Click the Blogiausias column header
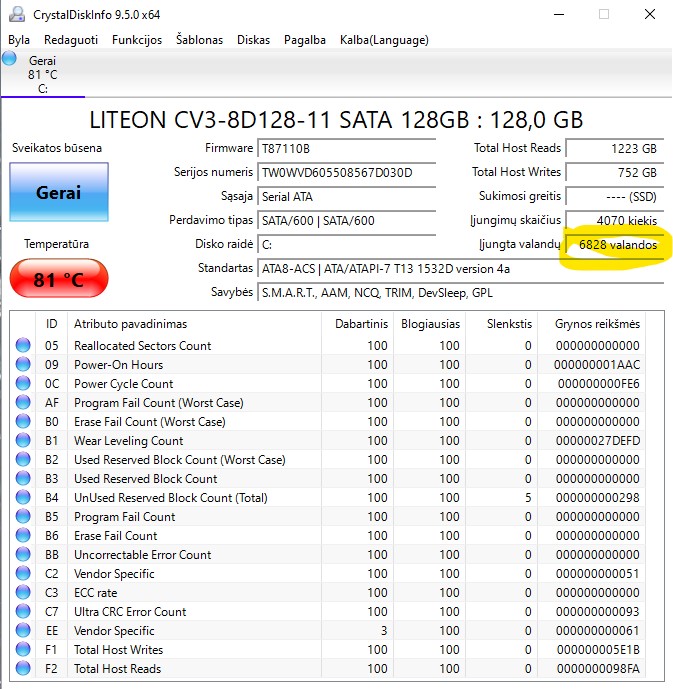673x689 pixels. 430,324
